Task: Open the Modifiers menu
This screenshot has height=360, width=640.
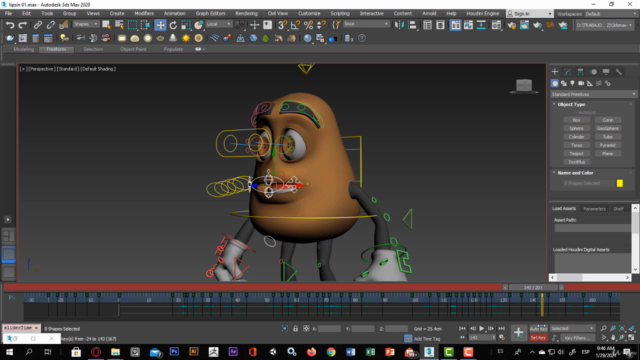Action: (144, 13)
